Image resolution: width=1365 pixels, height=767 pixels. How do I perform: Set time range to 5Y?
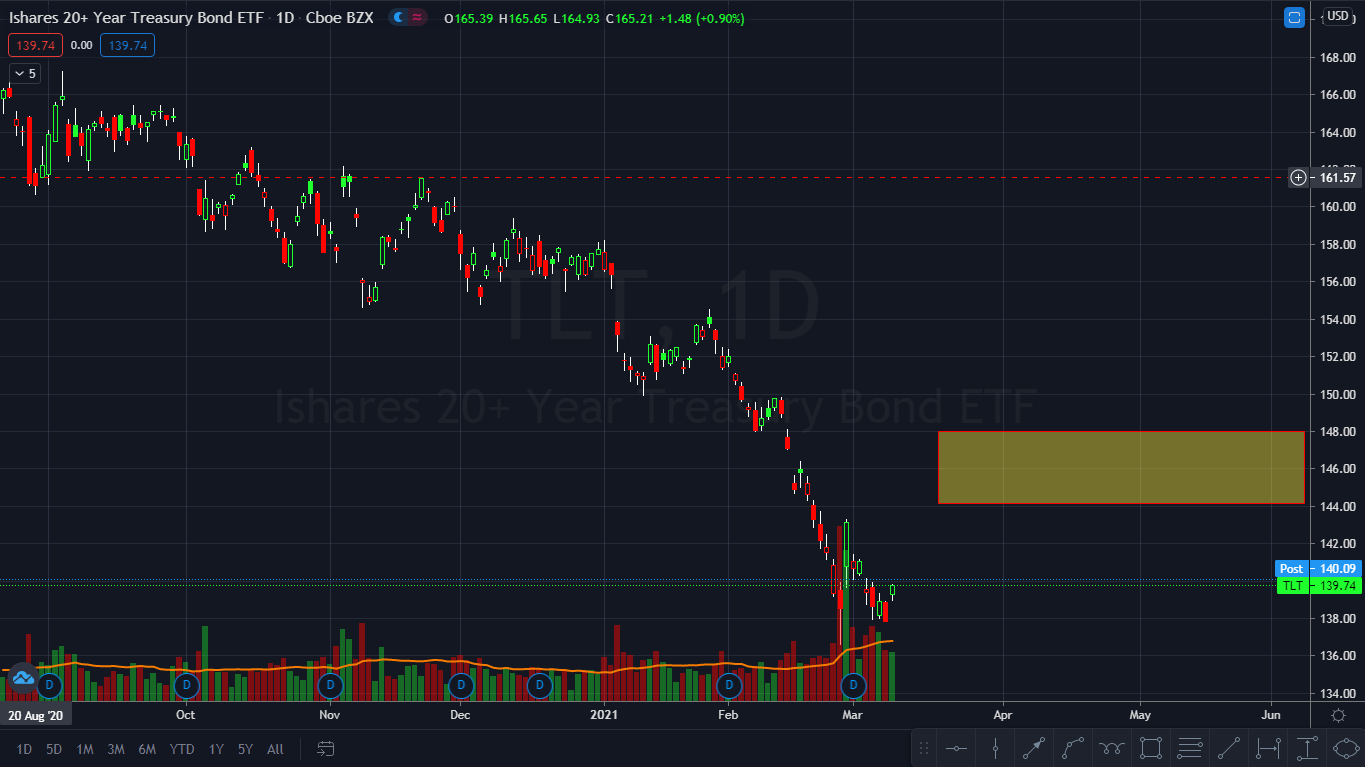[245, 749]
